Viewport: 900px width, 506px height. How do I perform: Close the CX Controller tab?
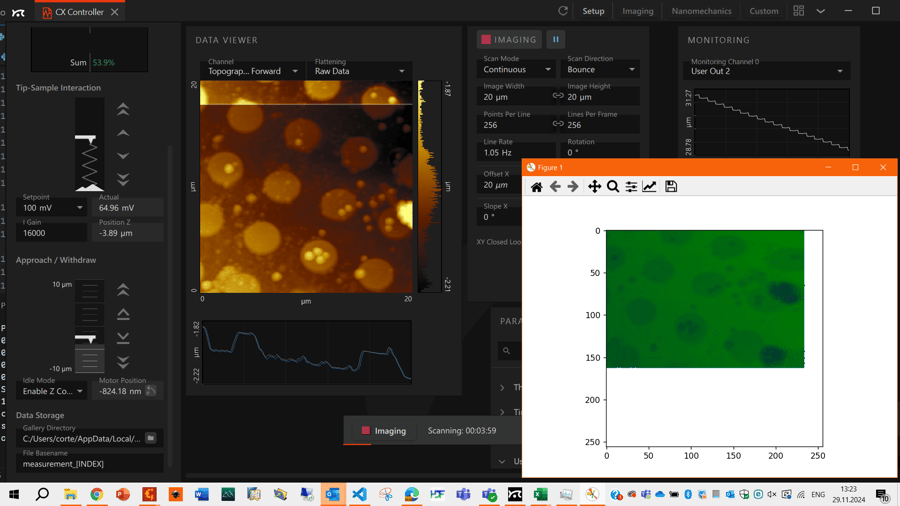[x=115, y=12]
